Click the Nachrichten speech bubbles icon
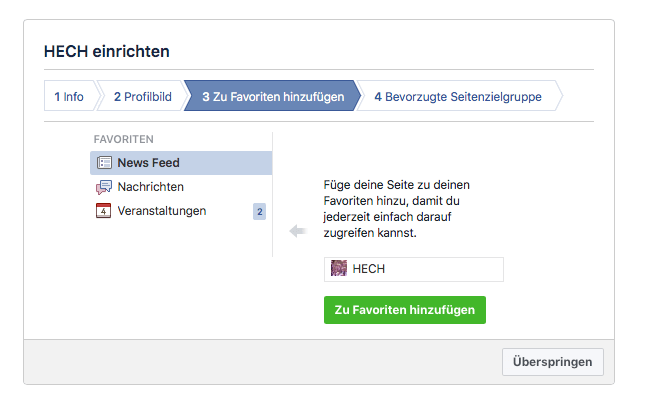646x400 pixels. [104, 187]
